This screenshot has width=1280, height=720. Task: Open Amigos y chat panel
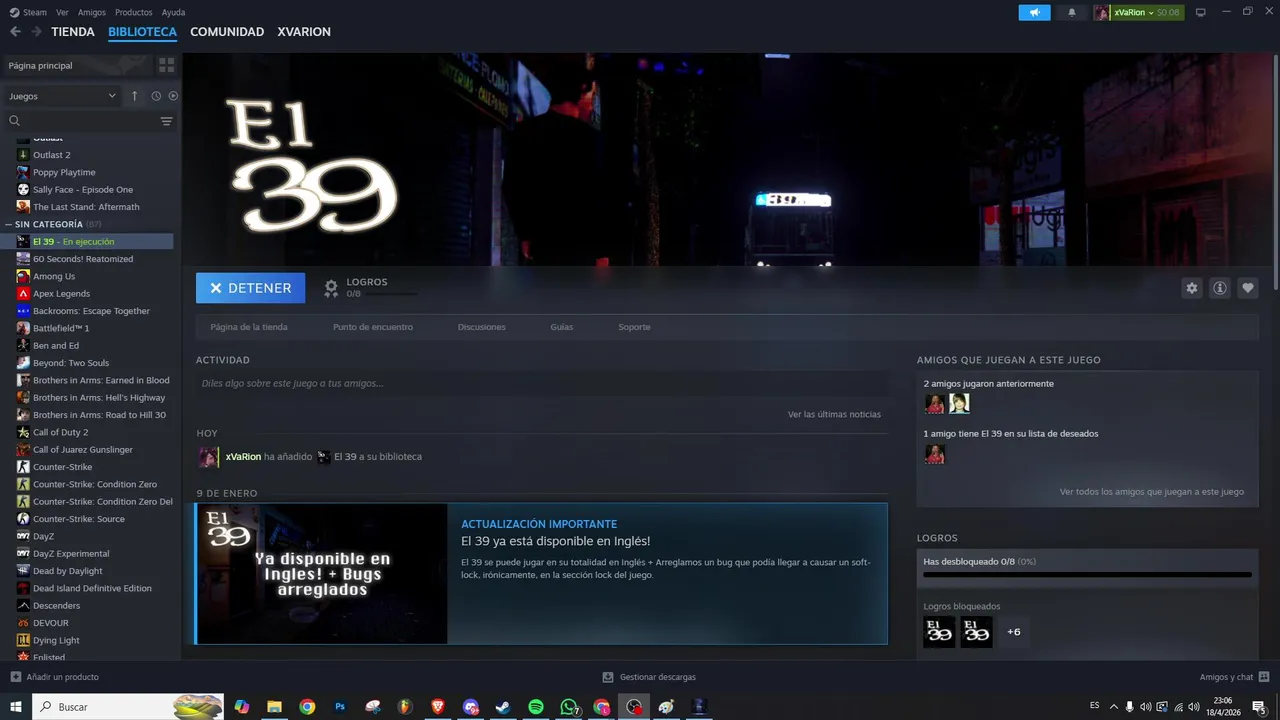(x=1235, y=677)
